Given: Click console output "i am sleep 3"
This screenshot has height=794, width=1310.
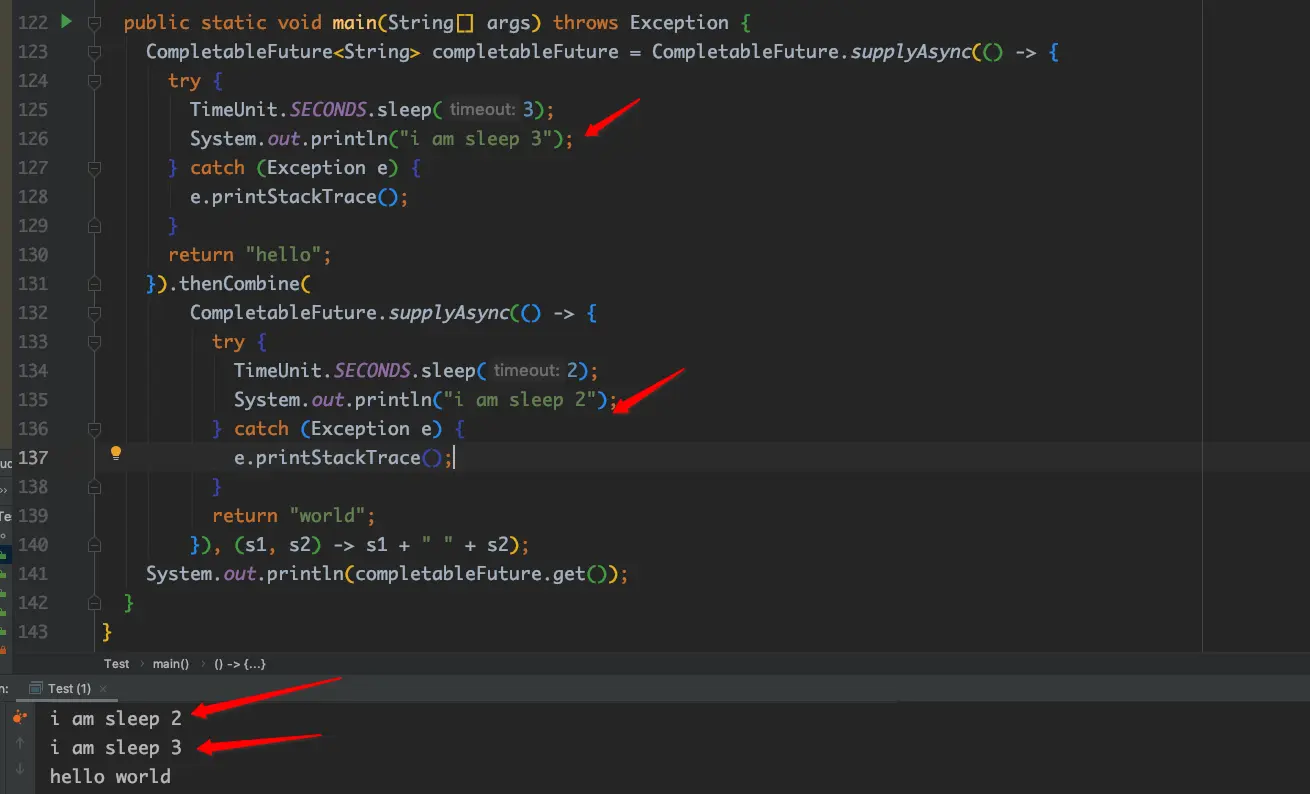Looking at the screenshot, I should pyautogui.click(x=116, y=746).
